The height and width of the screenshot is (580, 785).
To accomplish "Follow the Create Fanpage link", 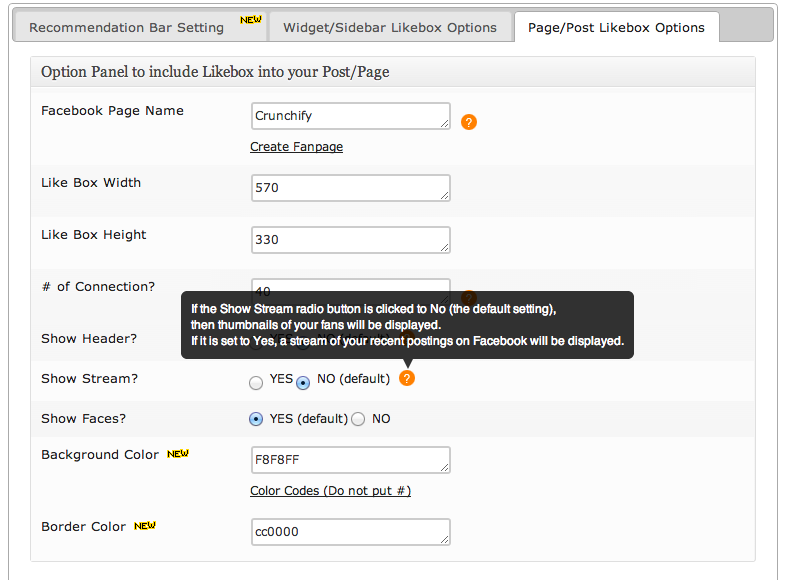I will (296, 147).
